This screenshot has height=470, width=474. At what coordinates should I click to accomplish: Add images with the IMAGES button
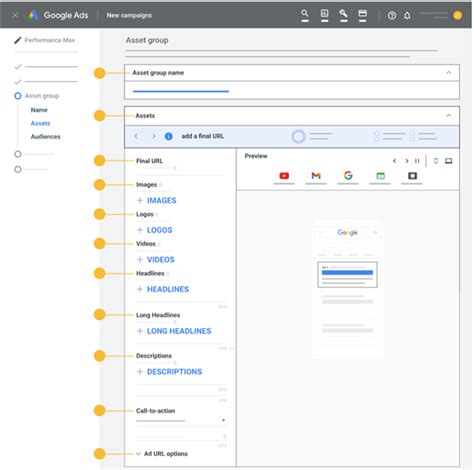(x=157, y=200)
